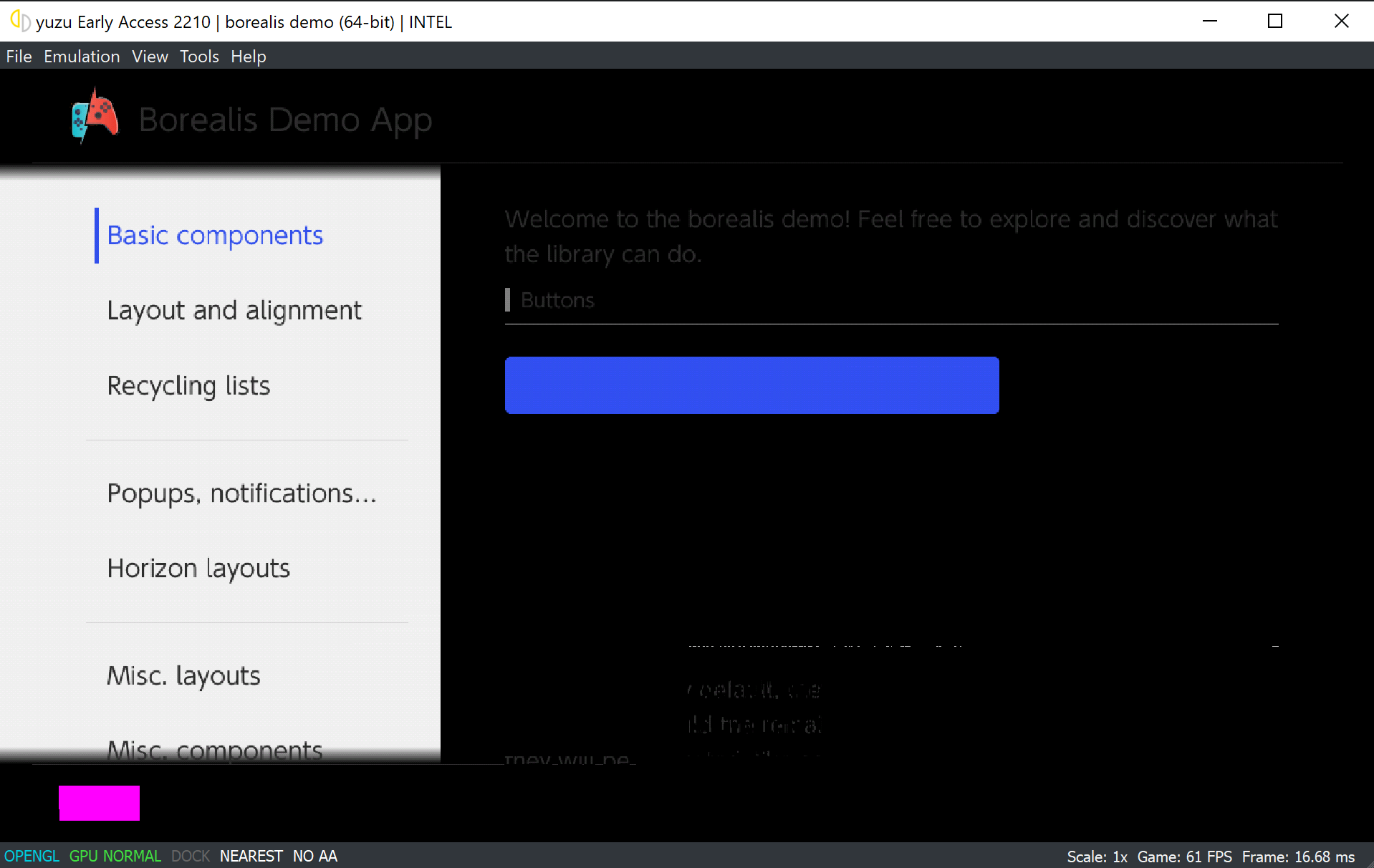This screenshot has height=868, width=1374.
Task: Click the Borealis Demo App logo icon
Action: point(95,117)
